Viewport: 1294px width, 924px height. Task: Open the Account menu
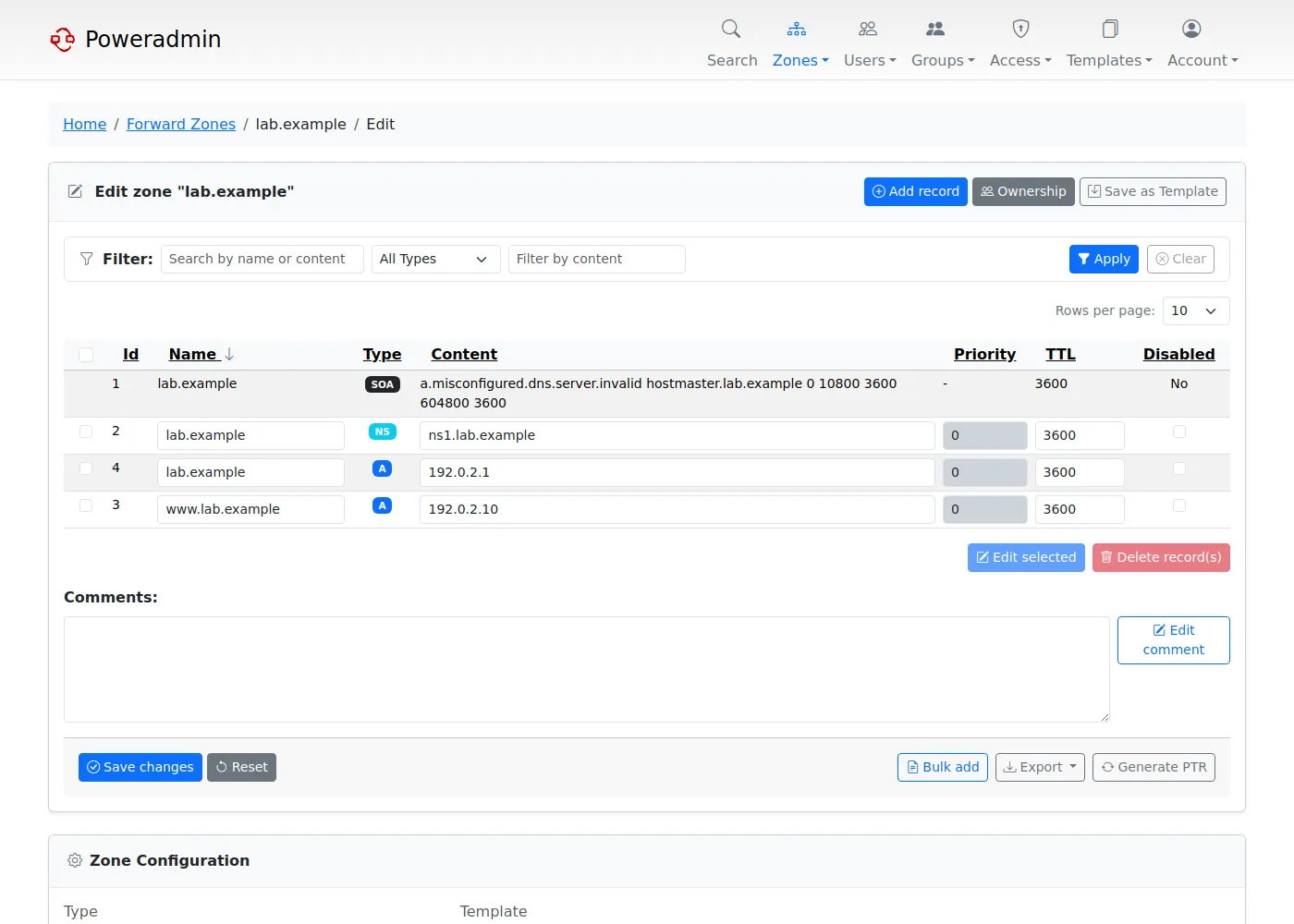(1202, 60)
